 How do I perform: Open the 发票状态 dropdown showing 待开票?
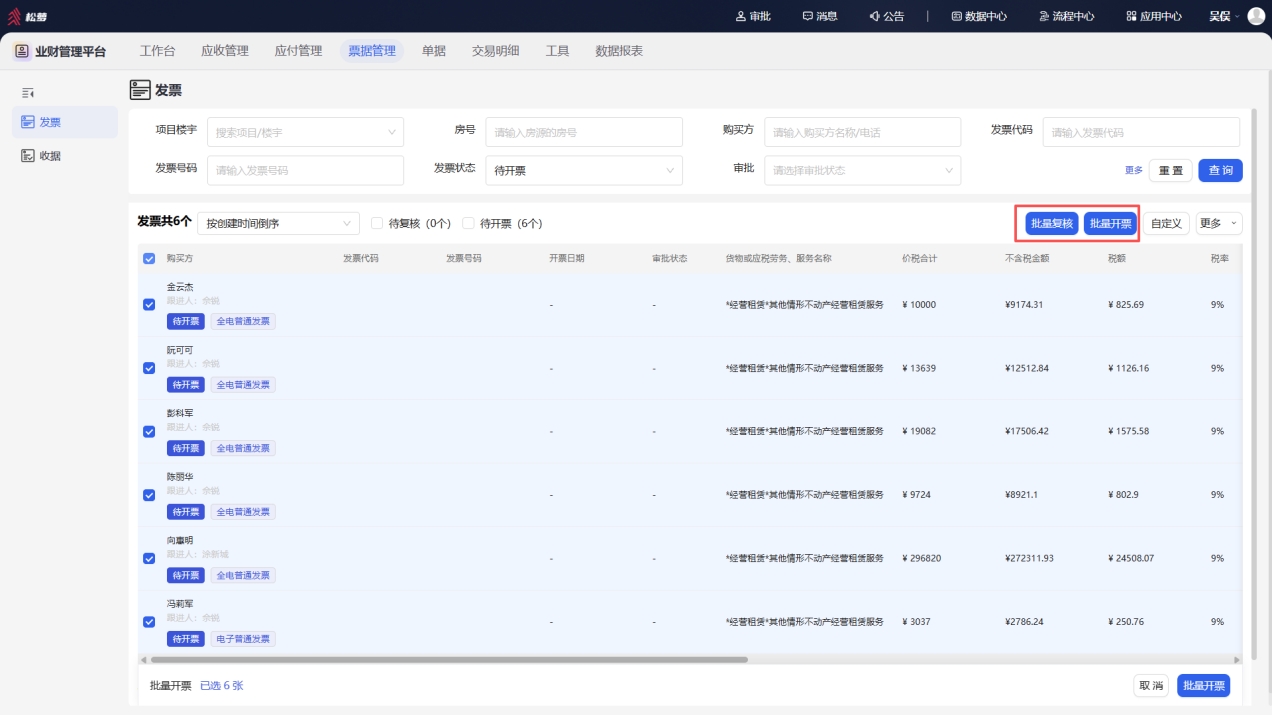point(584,170)
